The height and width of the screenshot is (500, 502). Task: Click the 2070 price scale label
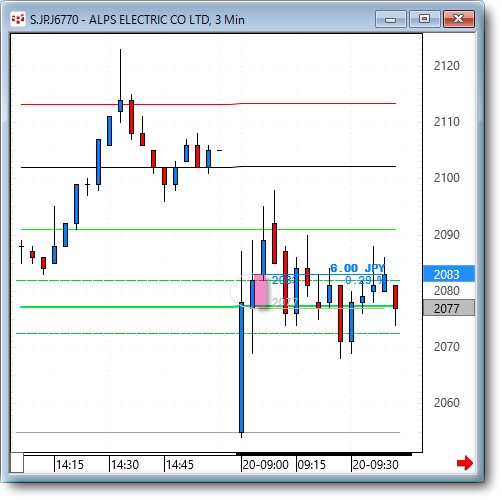[x=446, y=347]
